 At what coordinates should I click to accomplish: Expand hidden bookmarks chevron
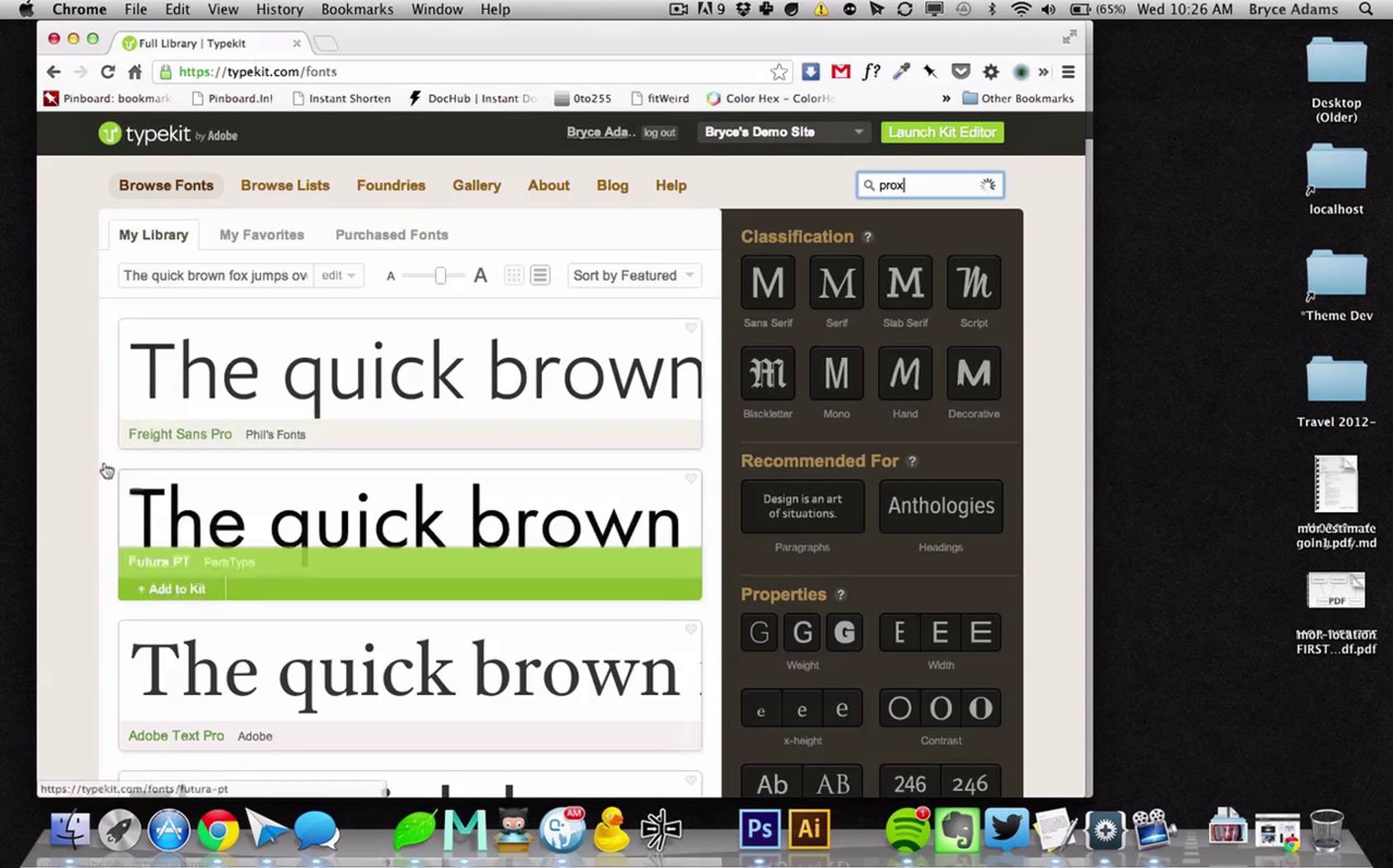tap(946, 99)
